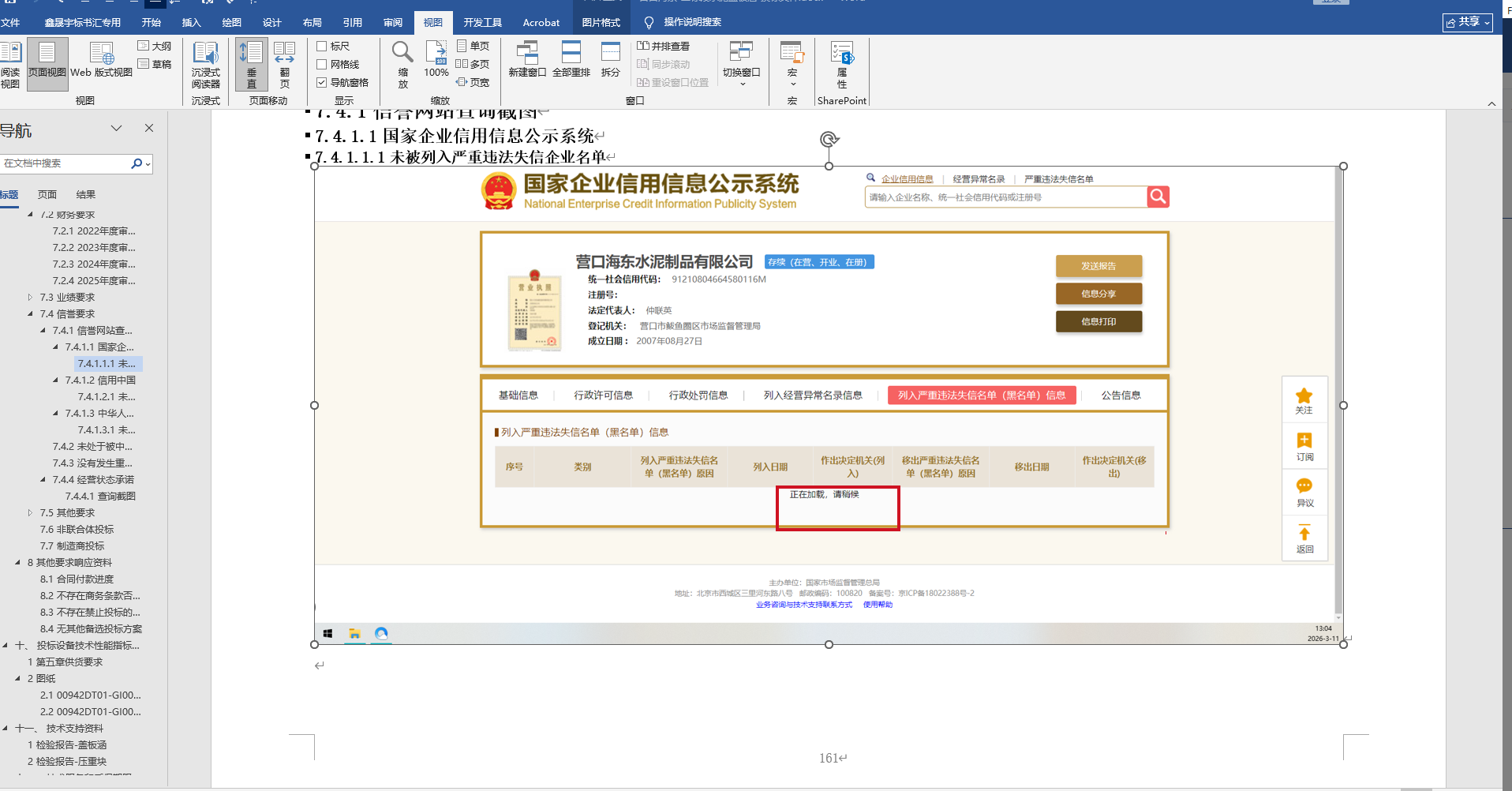Click the lightbulb Tell Me (操作说明搜索) icon
1512x791 pixels.
[649, 23]
